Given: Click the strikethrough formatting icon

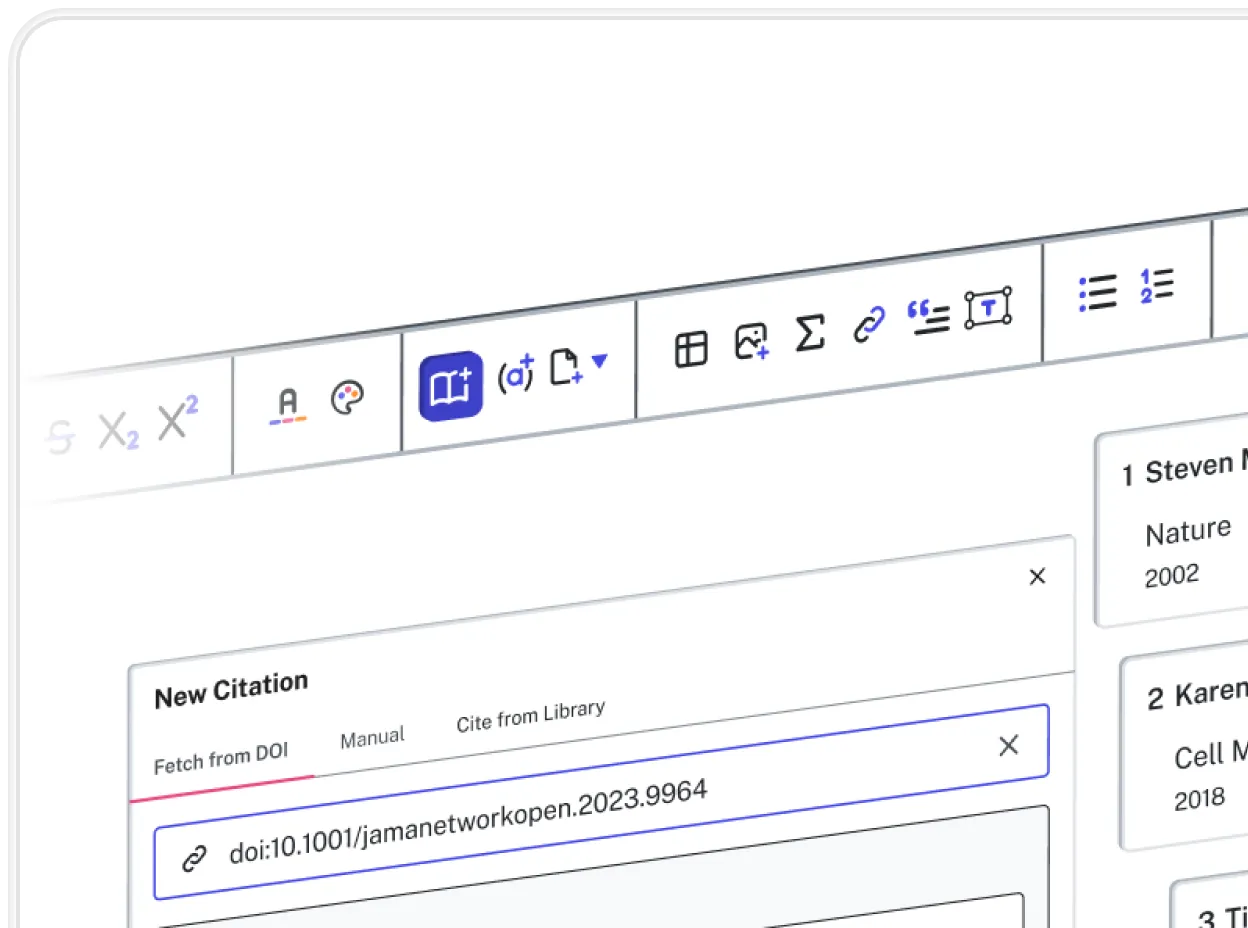Looking at the screenshot, I should (x=61, y=438).
